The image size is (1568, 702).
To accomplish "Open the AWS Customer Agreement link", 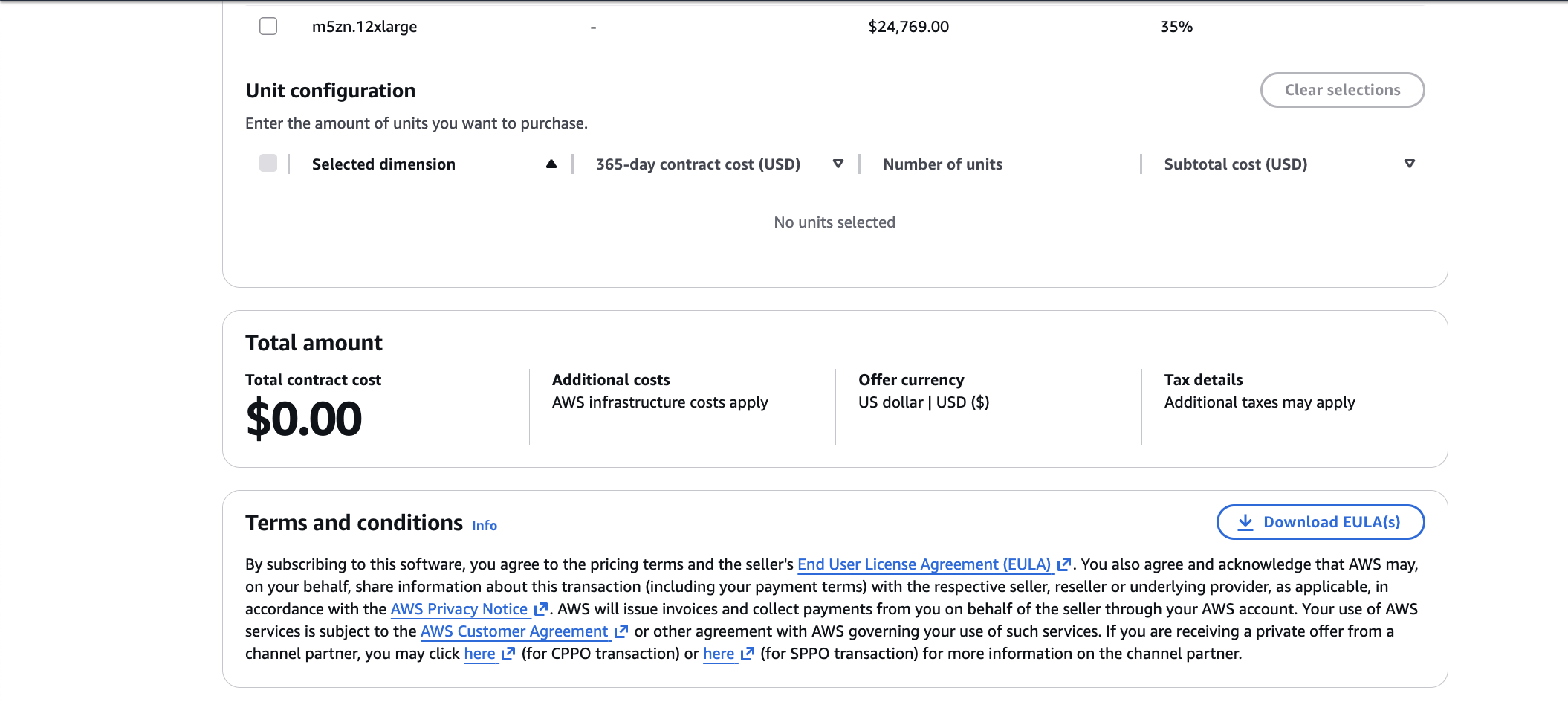I will click(x=514, y=631).
